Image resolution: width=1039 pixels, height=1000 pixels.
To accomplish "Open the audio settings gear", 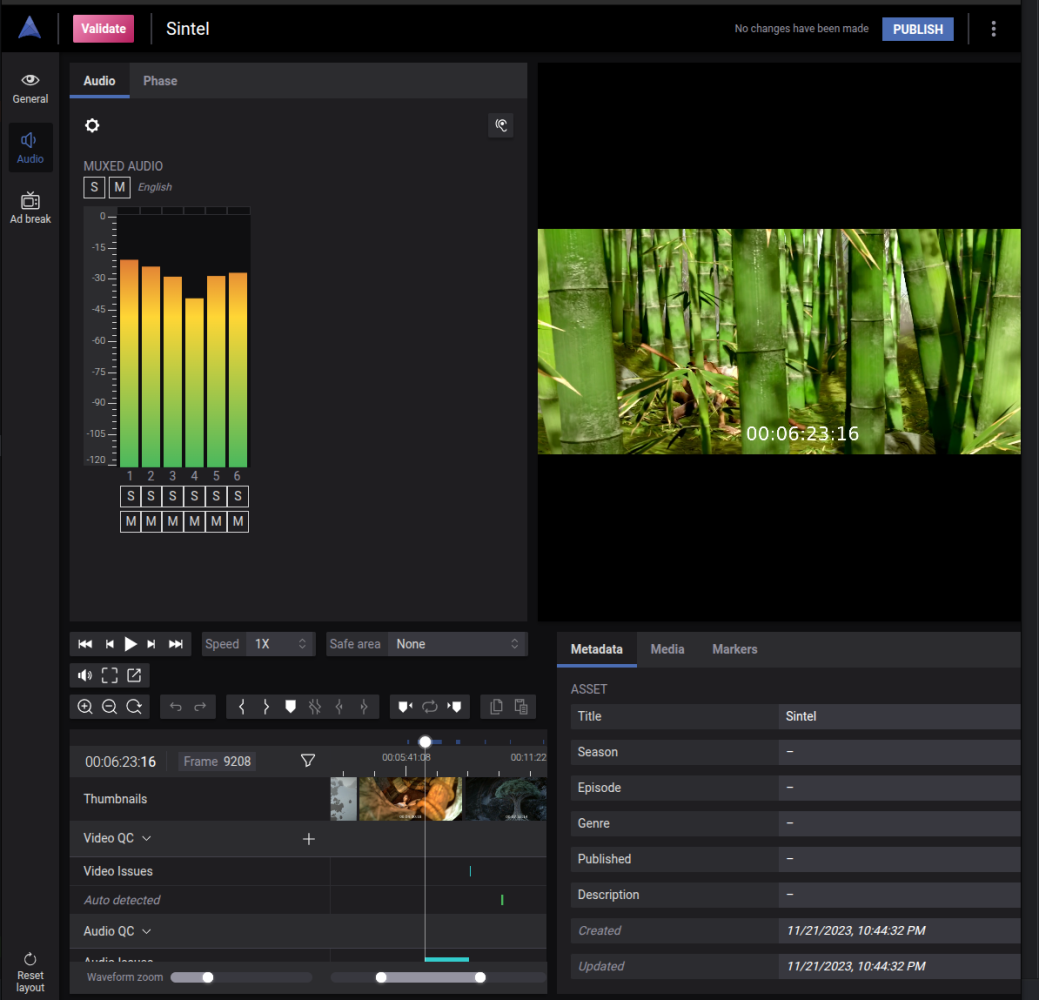I will [x=92, y=126].
